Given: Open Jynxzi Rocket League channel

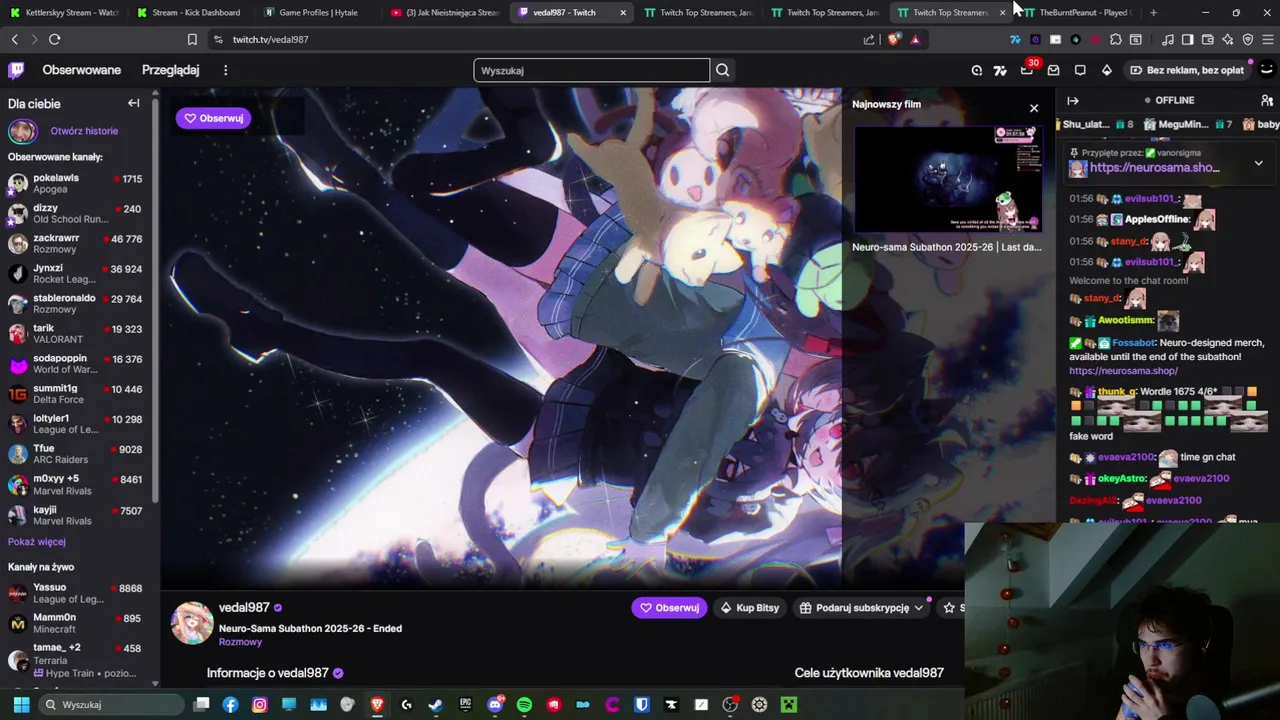Looking at the screenshot, I should [78, 274].
